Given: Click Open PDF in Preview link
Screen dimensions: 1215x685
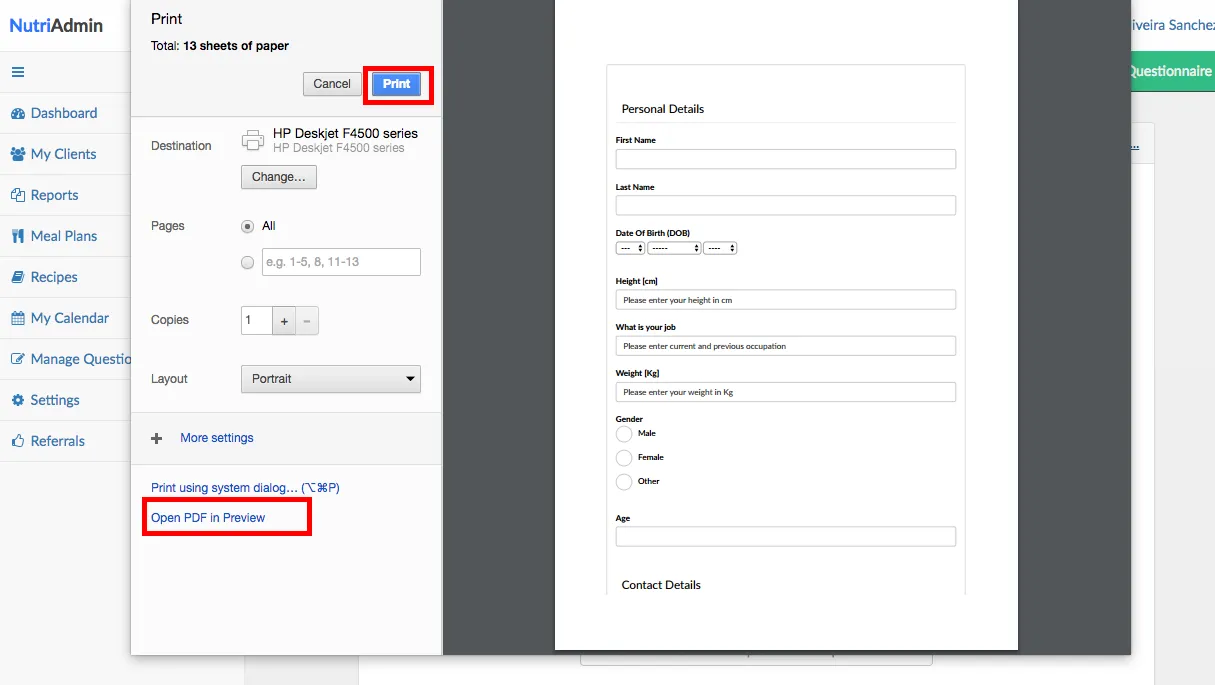Looking at the screenshot, I should click(x=208, y=518).
